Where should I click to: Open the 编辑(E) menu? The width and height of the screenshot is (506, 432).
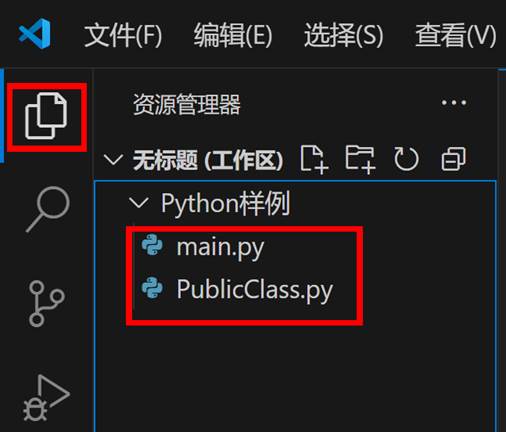click(x=233, y=35)
